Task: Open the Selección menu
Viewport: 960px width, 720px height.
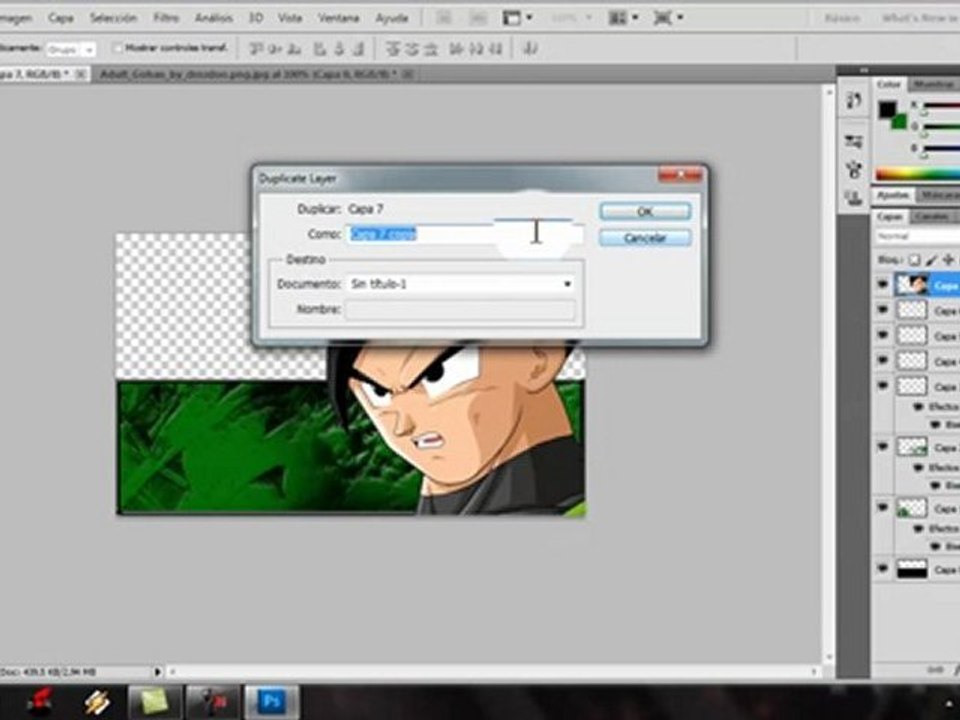Action: coord(113,18)
